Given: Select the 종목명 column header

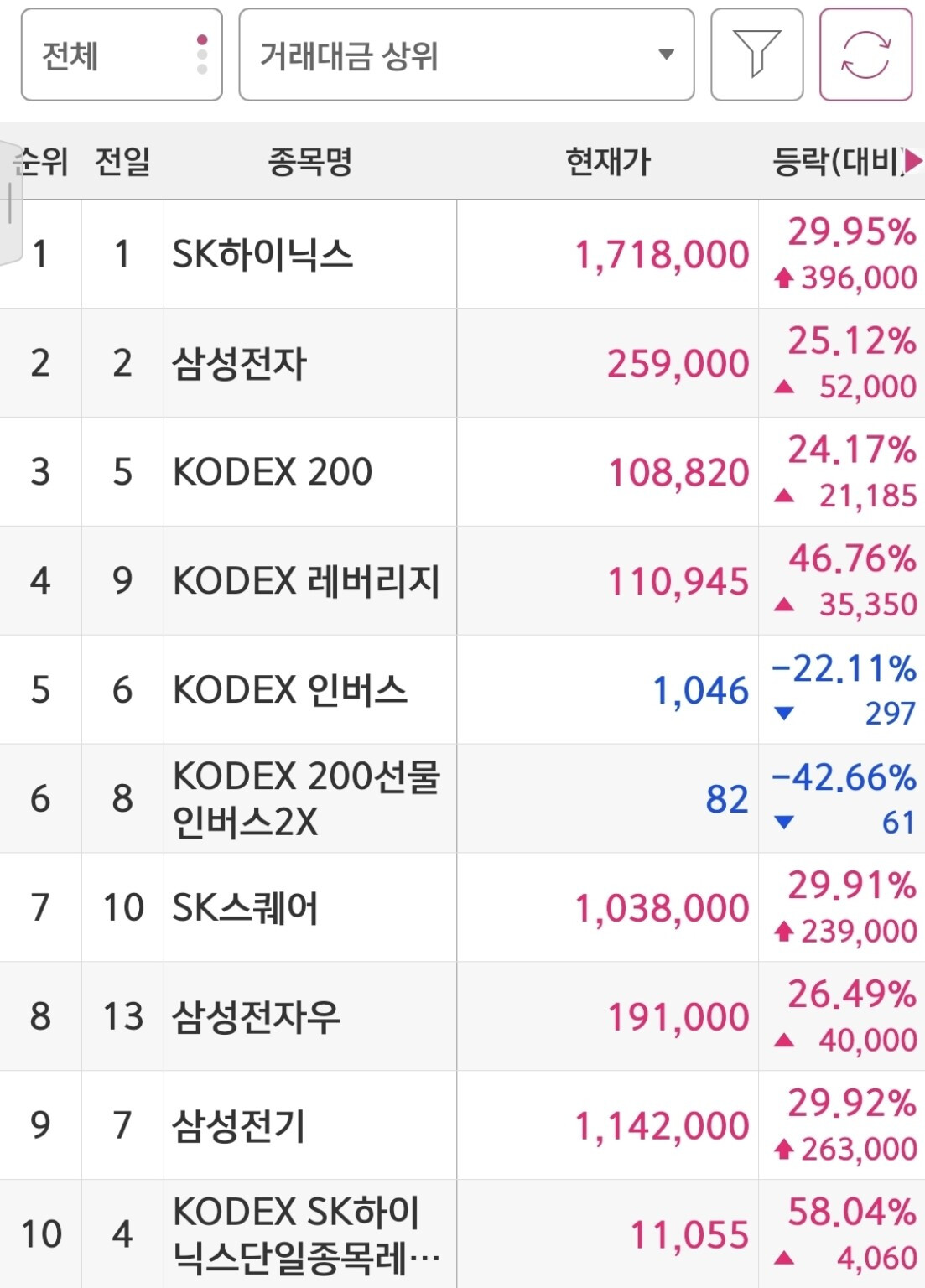Looking at the screenshot, I should 309,161.
